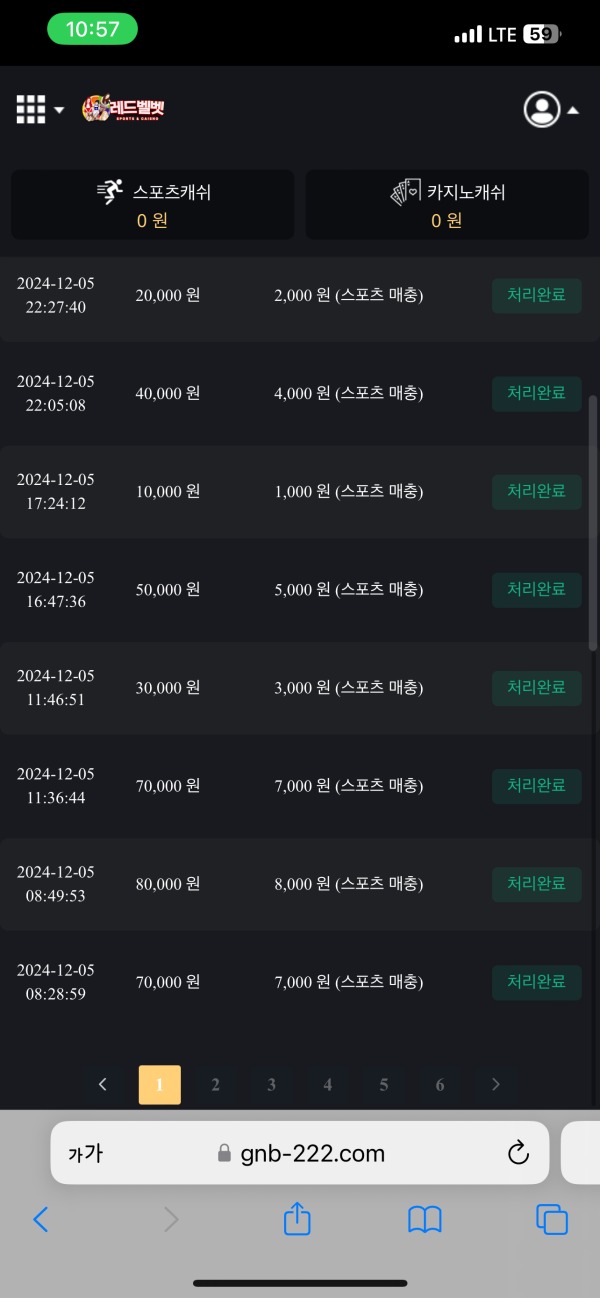Collapse pagination with the left chevron arrow
The width and height of the screenshot is (600, 1298).
103,1084
